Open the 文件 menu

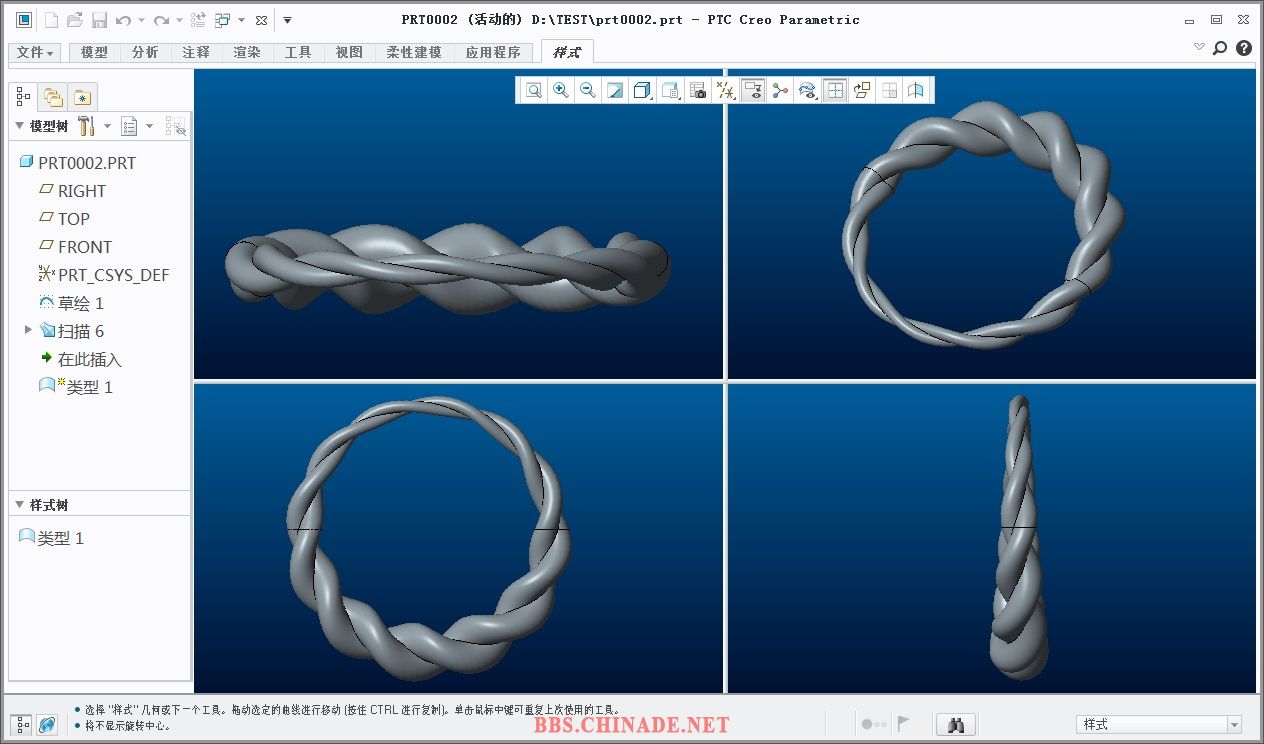pyautogui.click(x=36, y=52)
